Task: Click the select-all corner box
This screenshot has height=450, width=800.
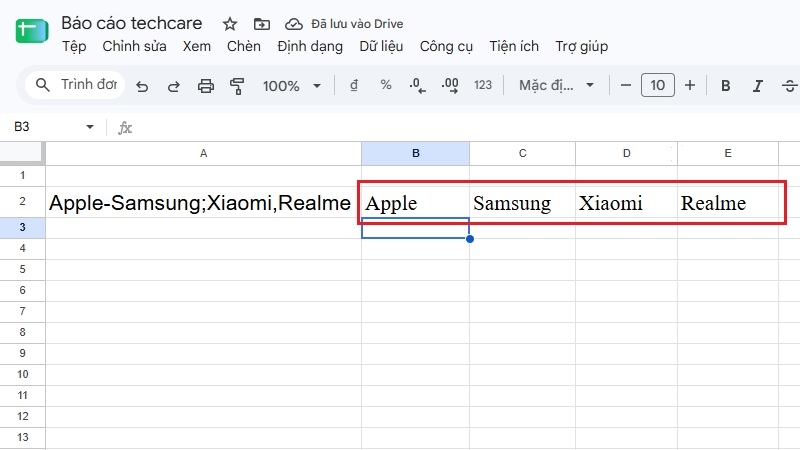Action: click(22, 154)
